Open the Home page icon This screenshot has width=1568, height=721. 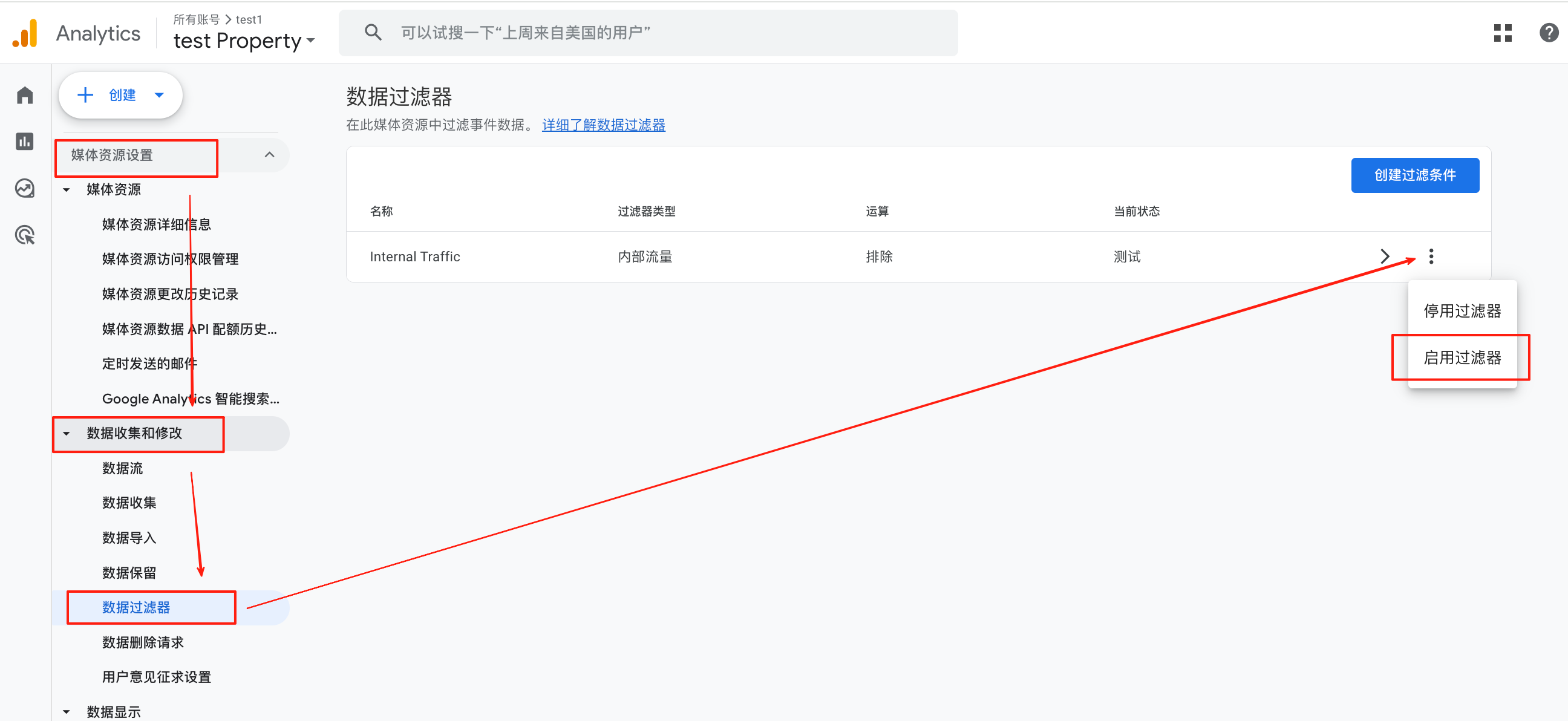(24, 95)
